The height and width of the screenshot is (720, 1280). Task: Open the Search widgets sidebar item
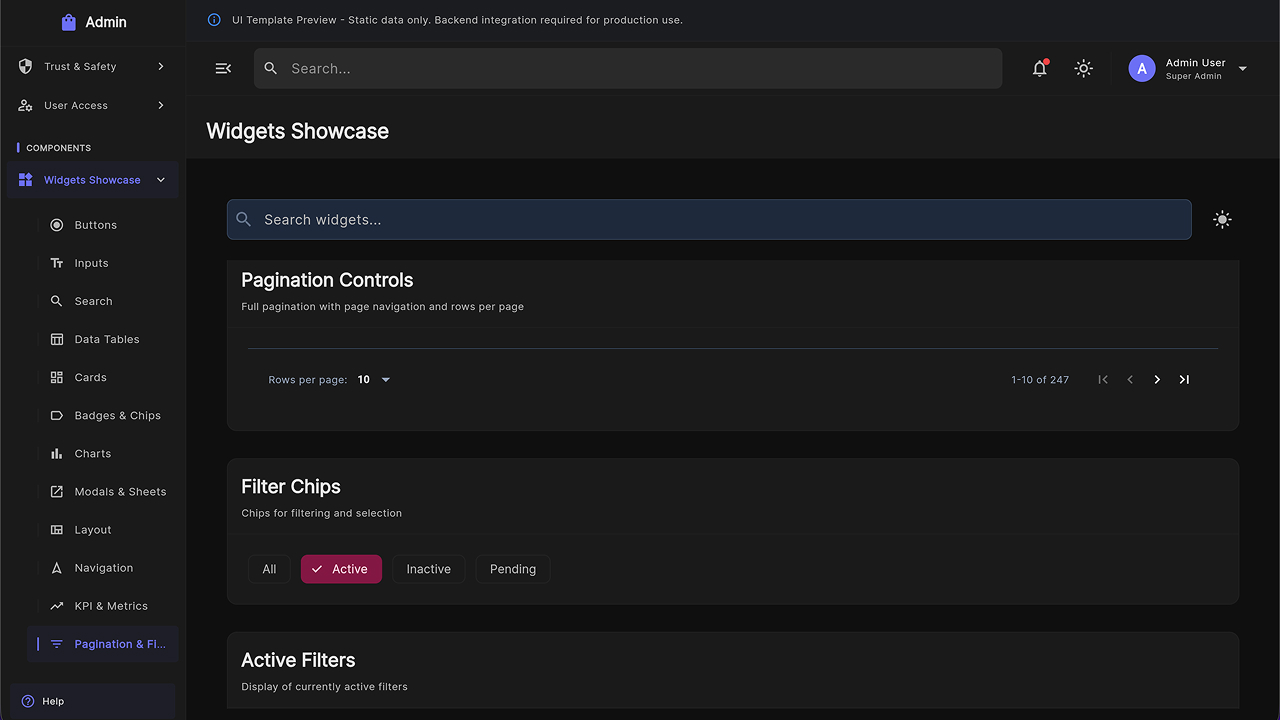pyautogui.click(x=104, y=301)
